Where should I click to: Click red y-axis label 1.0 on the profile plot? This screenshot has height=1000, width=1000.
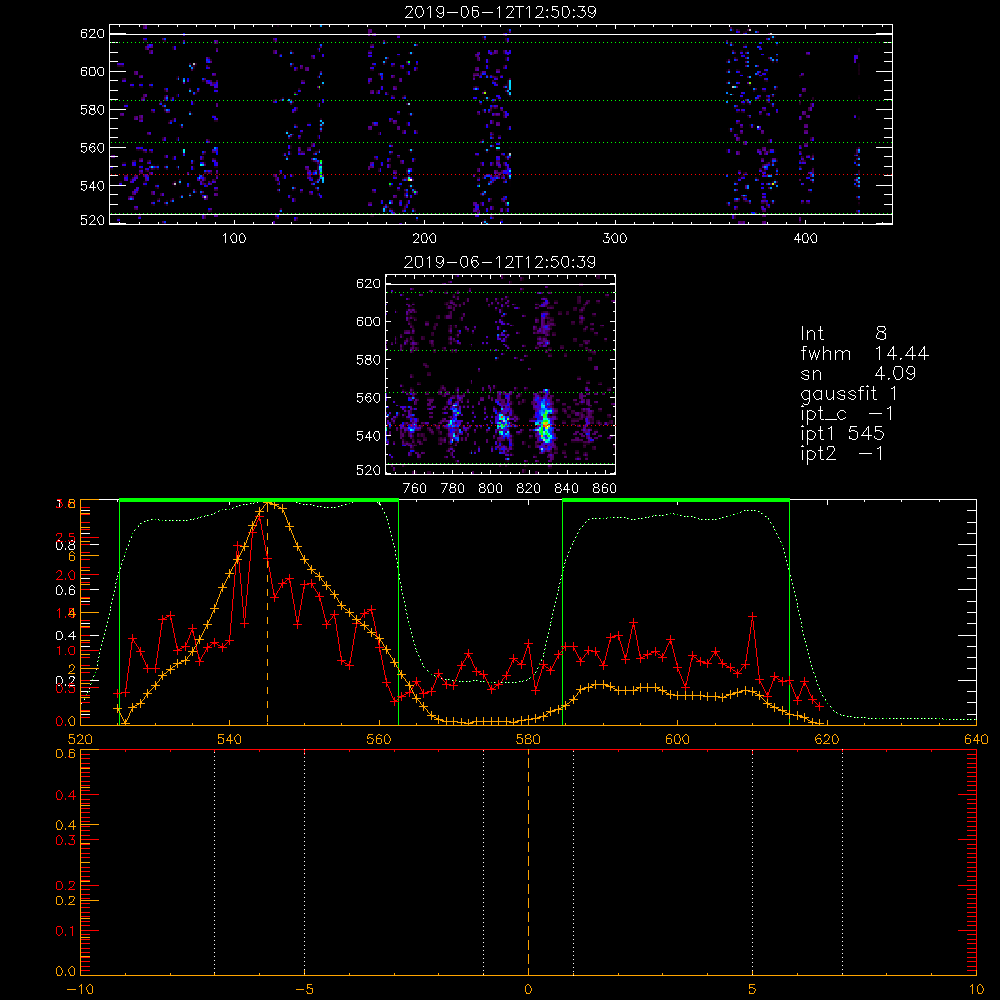pyautogui.click(x=65, y=651)
